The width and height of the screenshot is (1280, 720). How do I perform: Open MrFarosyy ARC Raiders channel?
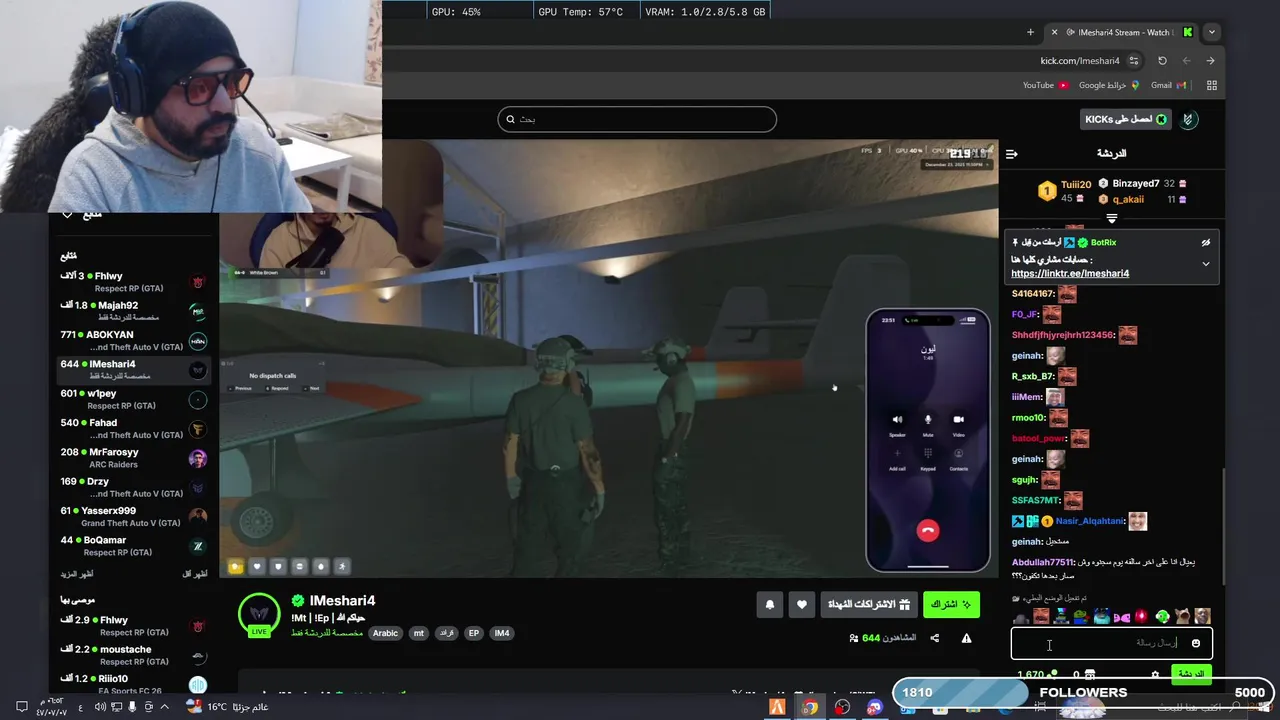pyautogui.click(x=133, y=458)
